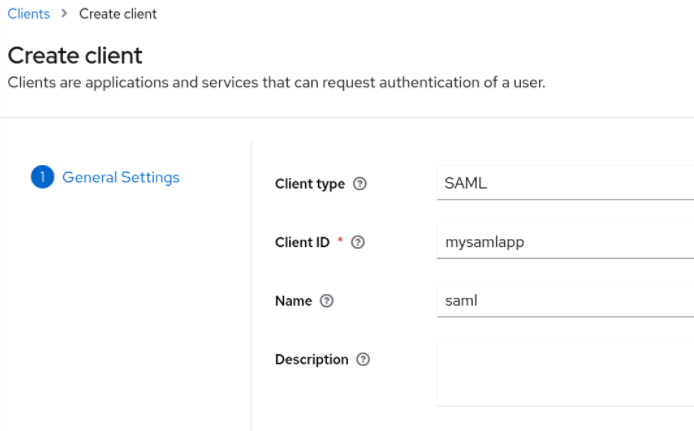The width and height of the screenshot is (694, 431).
Task: Show help for Client type
Action: 360,184
